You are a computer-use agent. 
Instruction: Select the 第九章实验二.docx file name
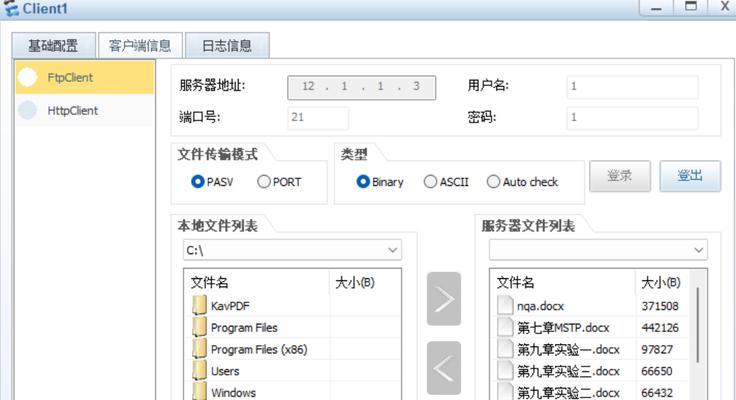(568, 392)
